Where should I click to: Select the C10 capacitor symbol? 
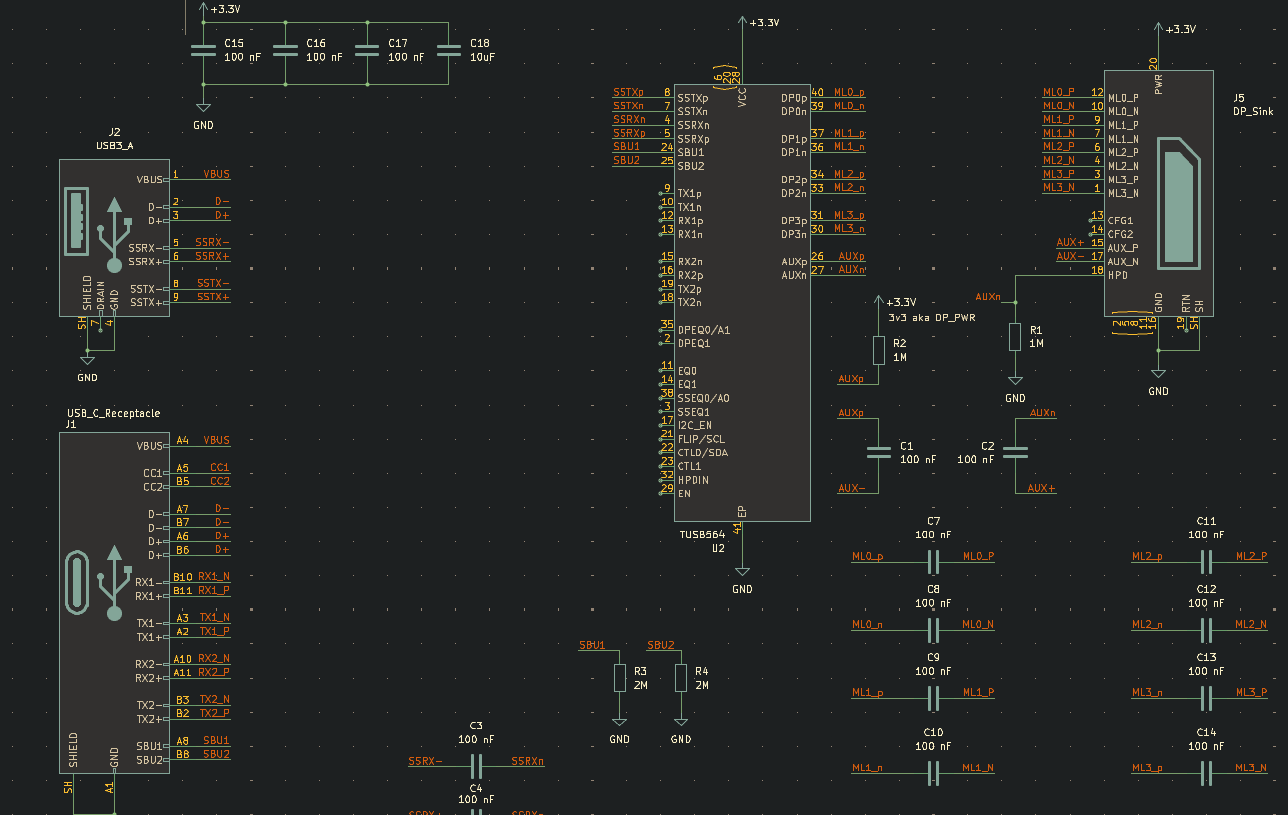[933, 773]
